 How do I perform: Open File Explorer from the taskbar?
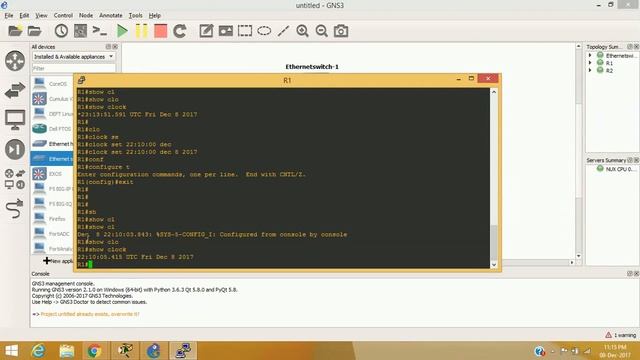point(67,351)
